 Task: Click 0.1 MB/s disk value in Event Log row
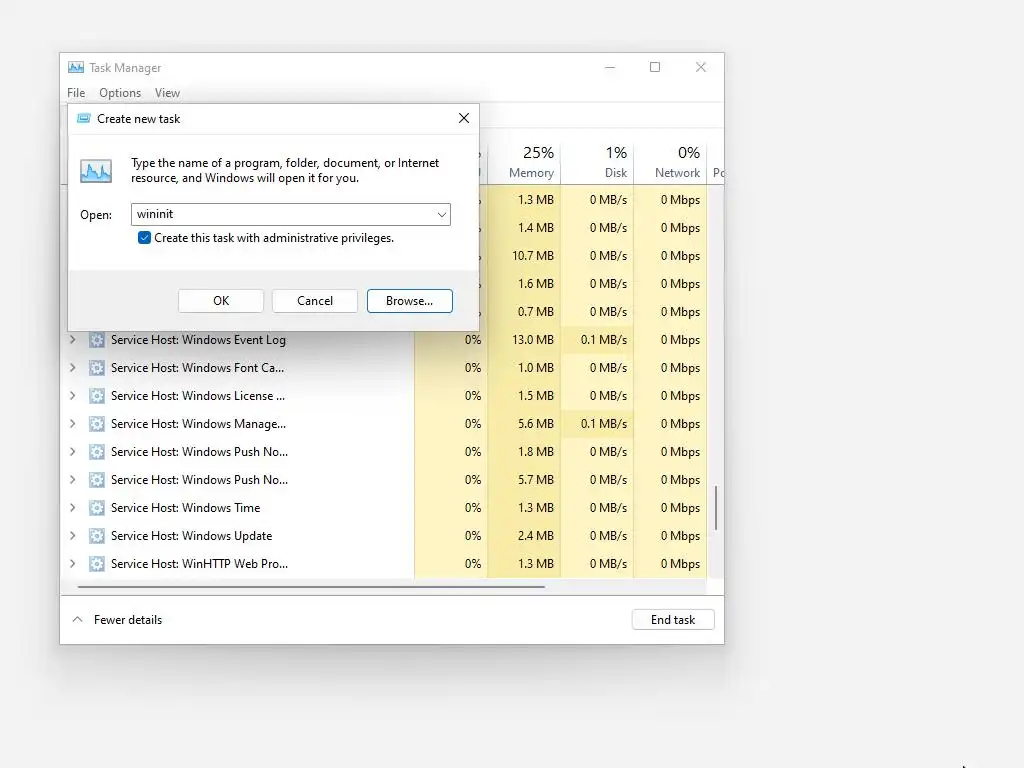click(x=603, y=340)
